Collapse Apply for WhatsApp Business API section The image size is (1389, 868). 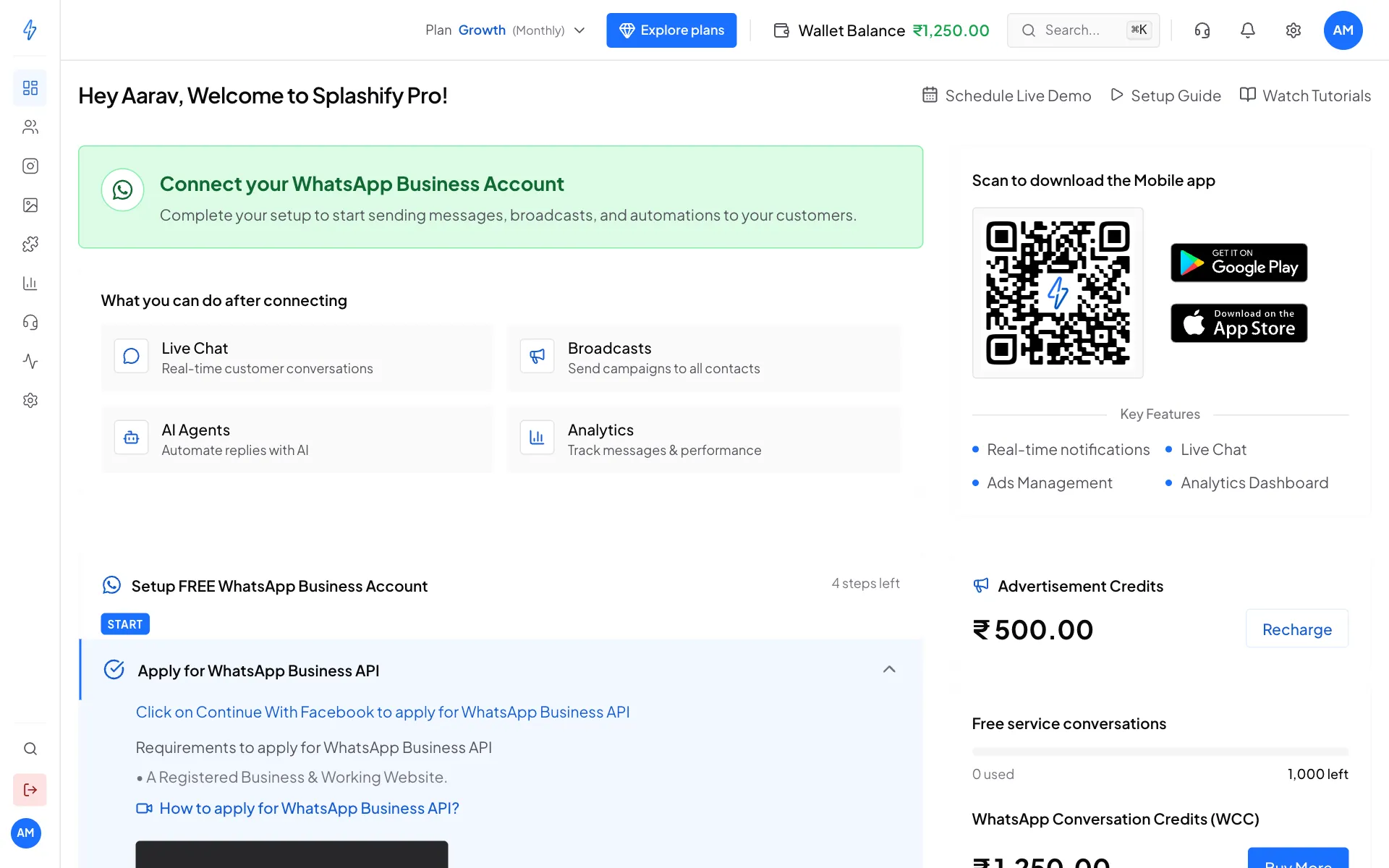pos(889,669)
